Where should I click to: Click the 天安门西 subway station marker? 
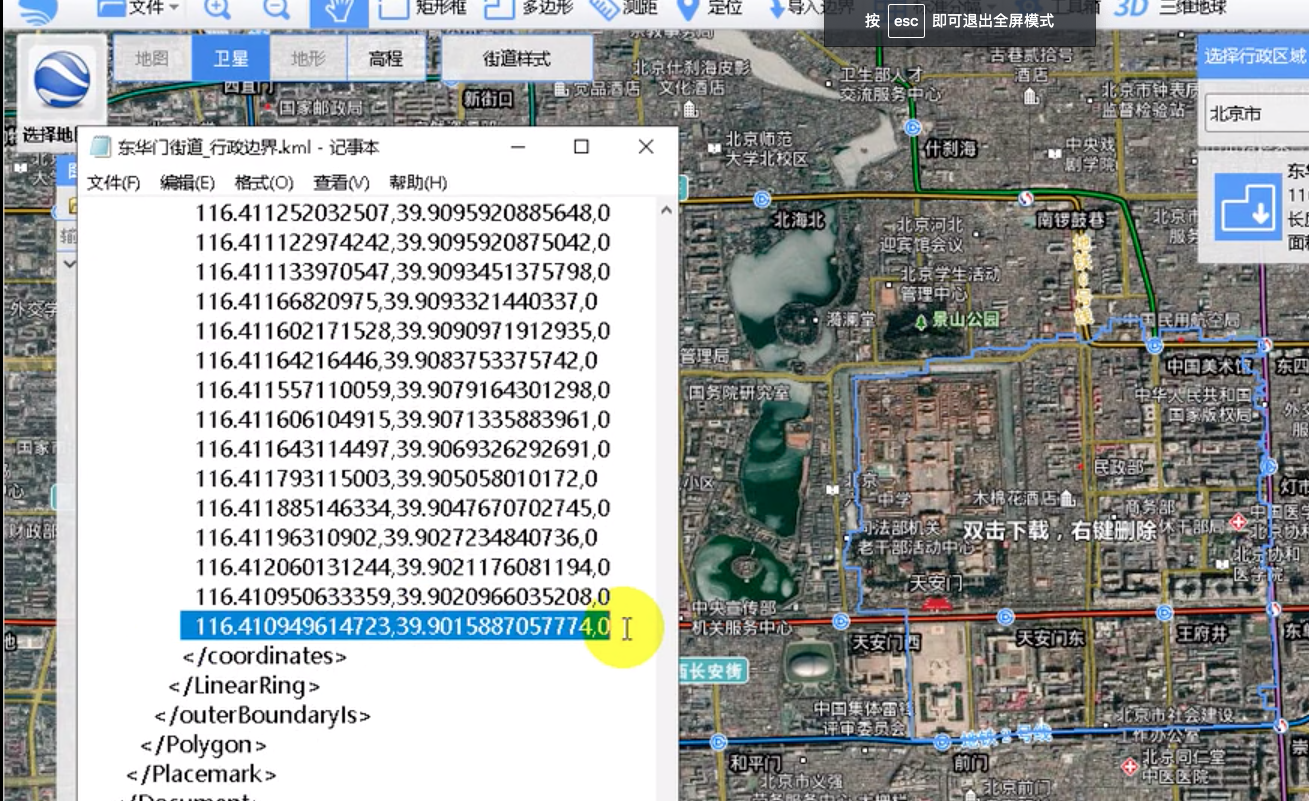[x=840, y=621]
